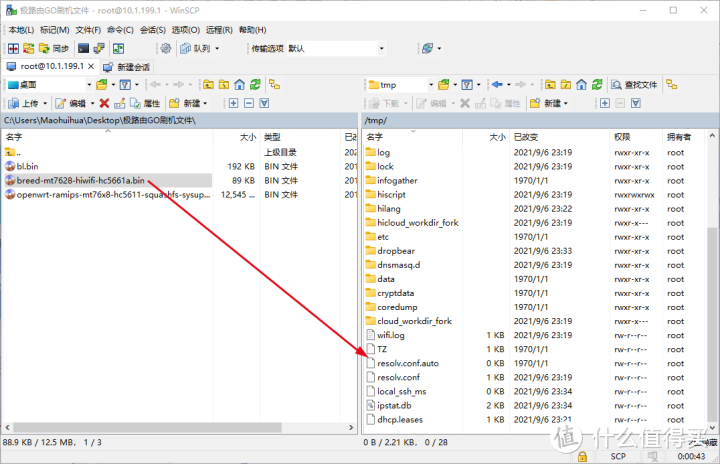Click the local path bar C:\Users\Maohuihua
720x464 pixels.
(179, 120)
